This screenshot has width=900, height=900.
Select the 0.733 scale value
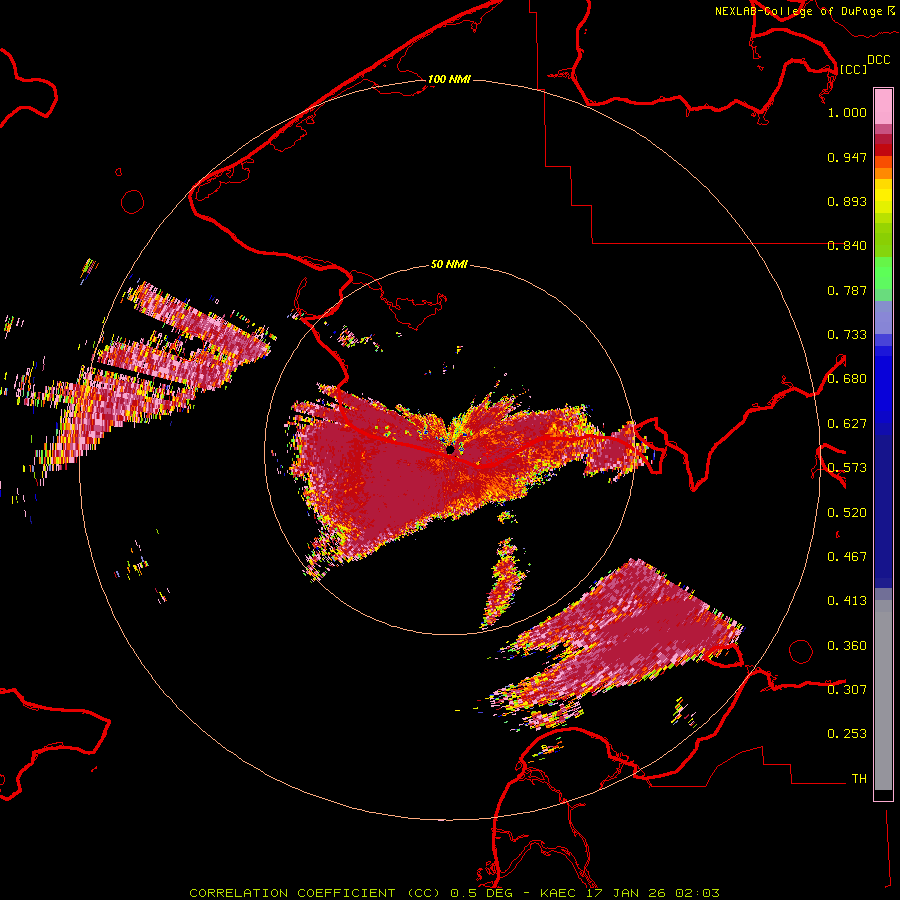tap(847, 335)
